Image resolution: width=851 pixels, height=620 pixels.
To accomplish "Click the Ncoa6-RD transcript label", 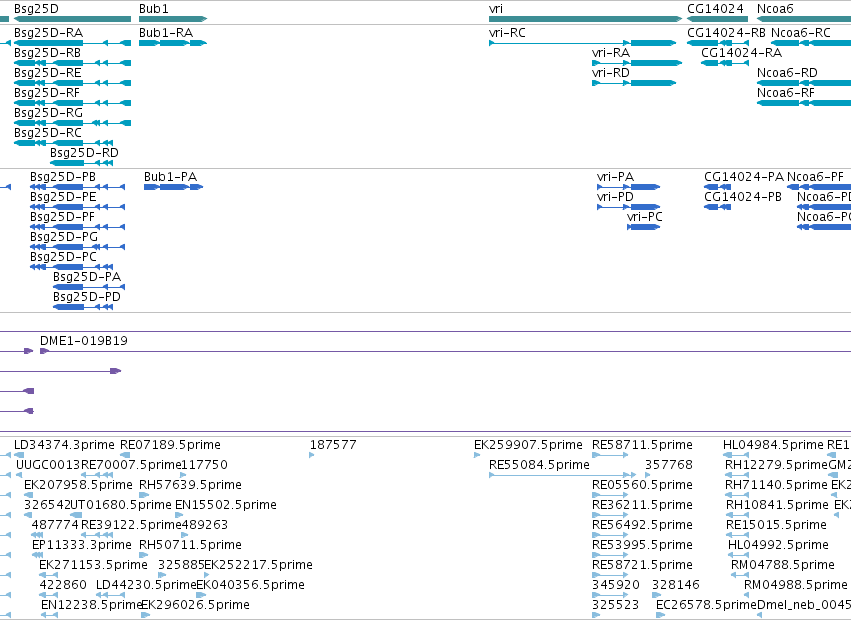I will coord(788,73).
